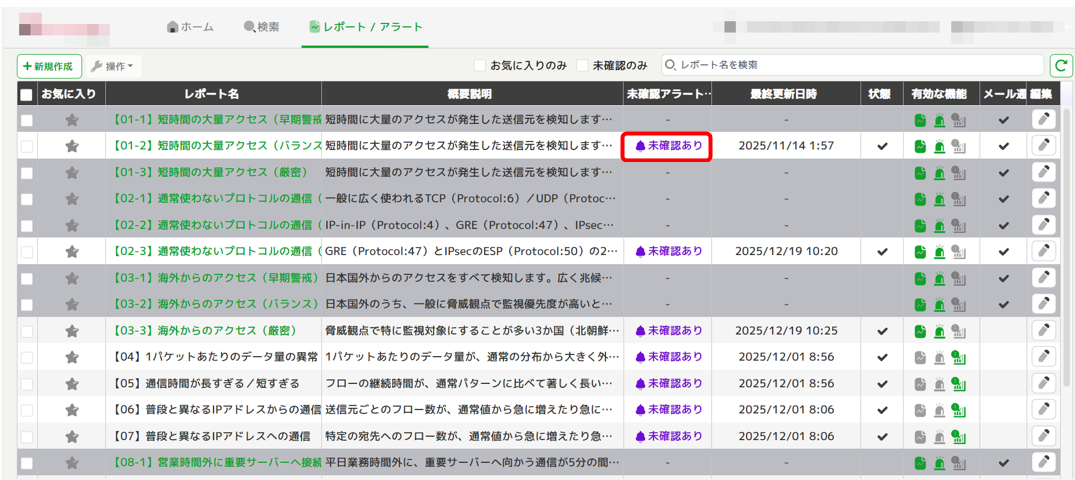Edit the 【05】 report with pencil icon

pyautogui.click(x=1043, y=383)
